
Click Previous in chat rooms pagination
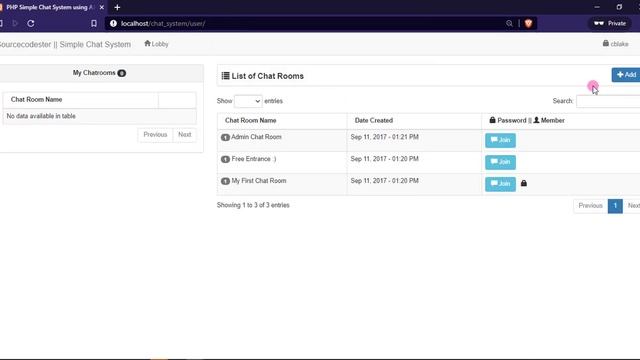click(590, 206)
